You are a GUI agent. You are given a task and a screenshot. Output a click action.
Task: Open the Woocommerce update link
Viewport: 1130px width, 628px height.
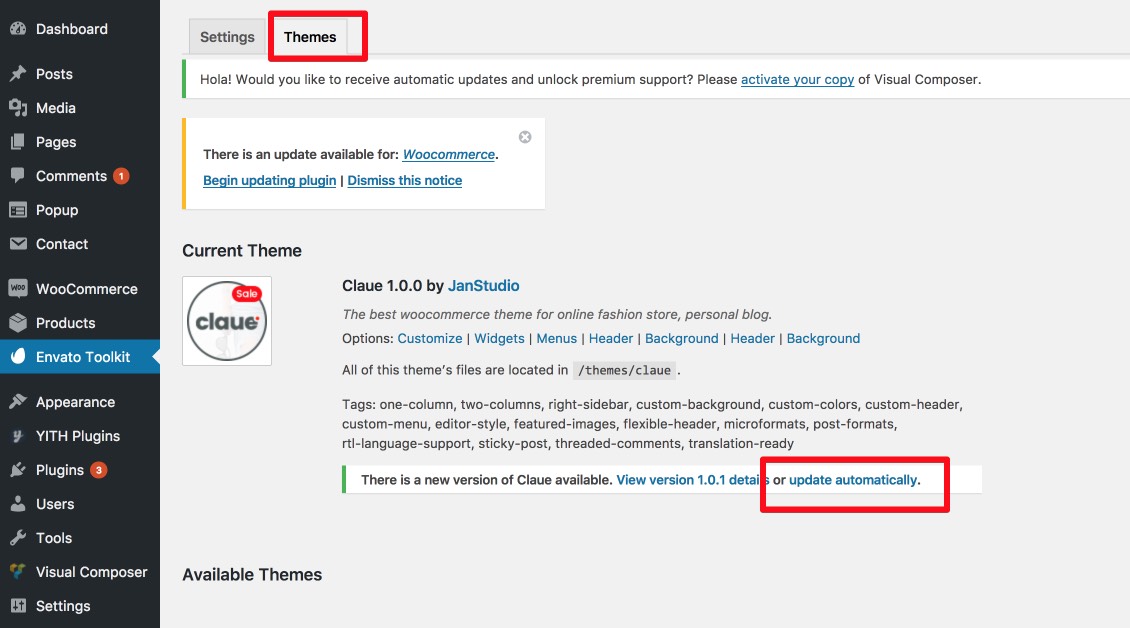pos(448,154)
